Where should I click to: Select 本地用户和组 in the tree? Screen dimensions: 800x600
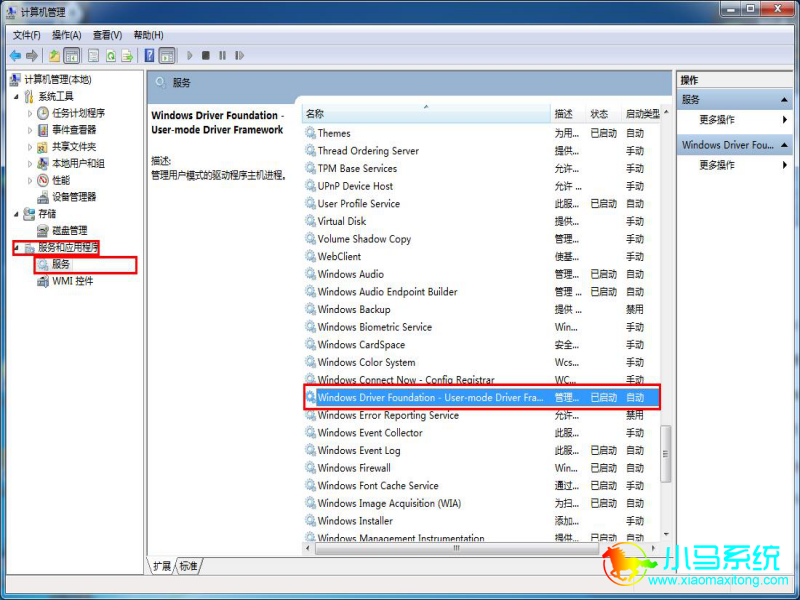79,163
